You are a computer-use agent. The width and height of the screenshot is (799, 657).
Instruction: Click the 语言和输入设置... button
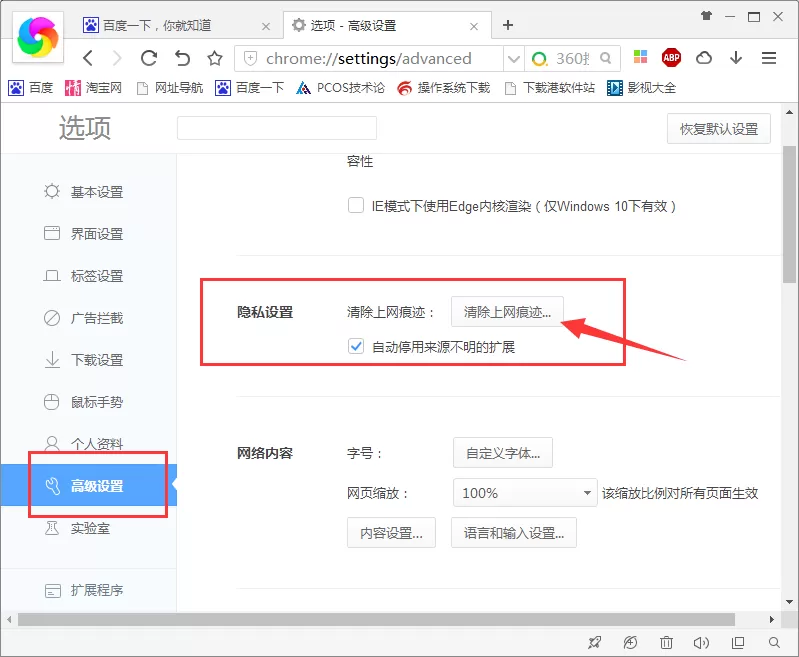pyautogui.click(x=514, y=533)
